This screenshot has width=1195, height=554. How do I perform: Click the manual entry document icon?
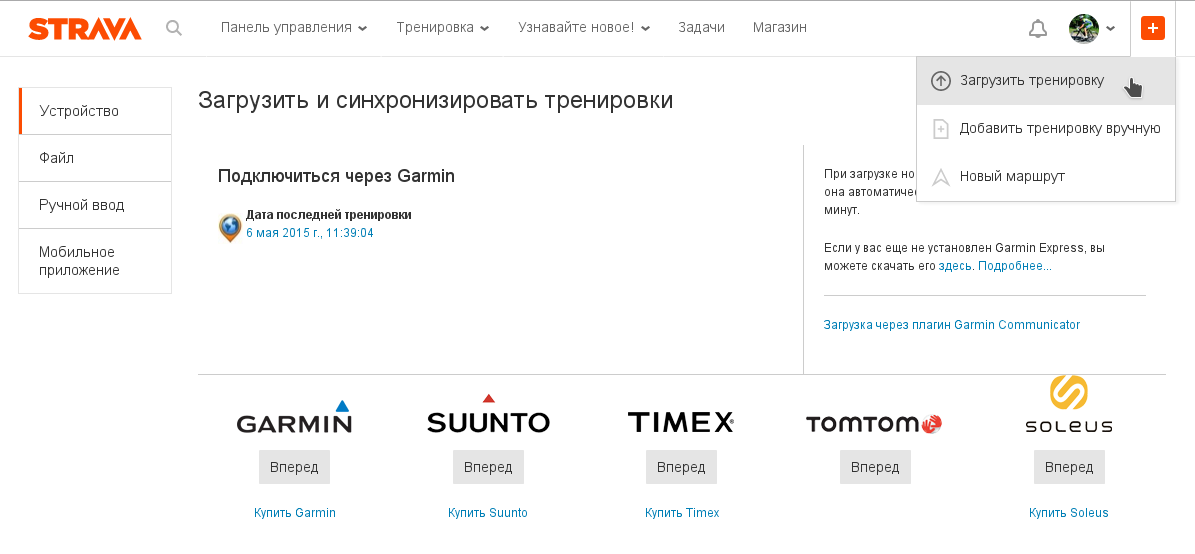[x=941, y=129]
